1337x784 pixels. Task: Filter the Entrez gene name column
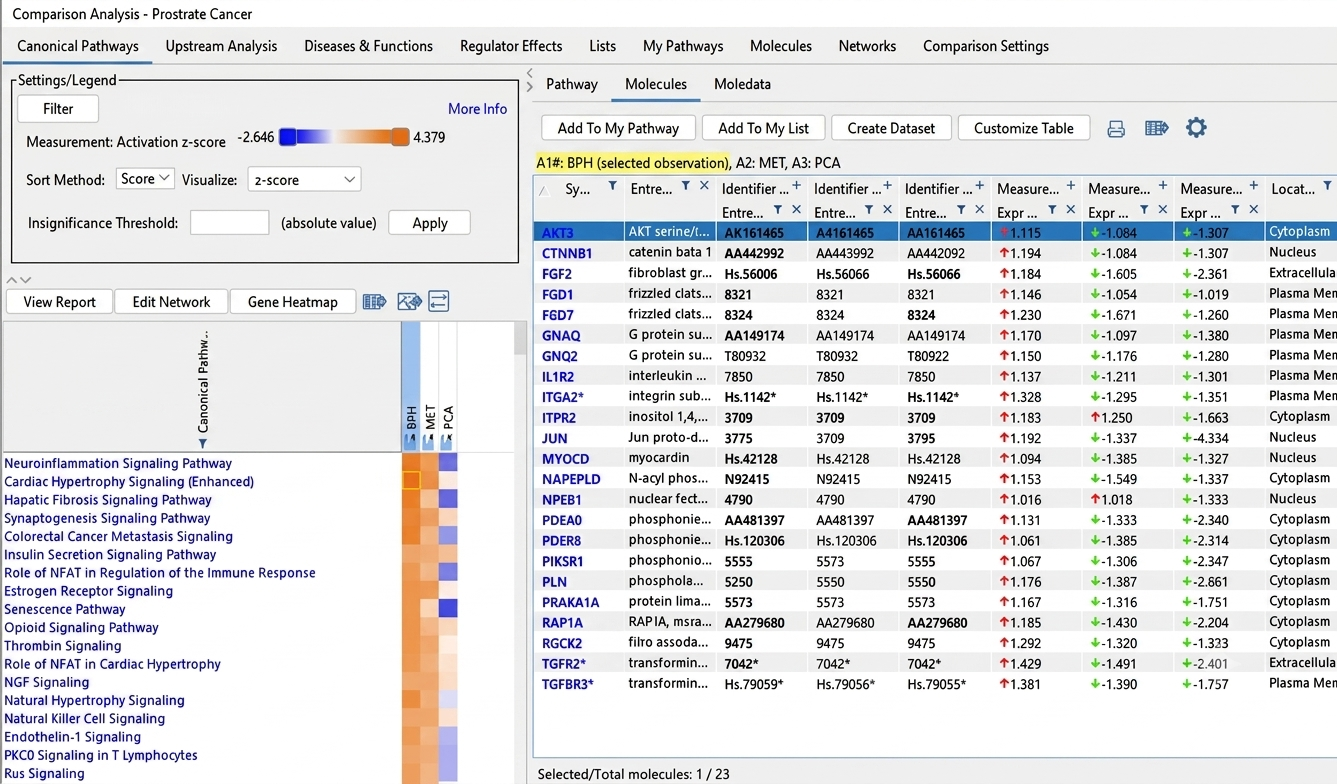click(x=686, y=187)
